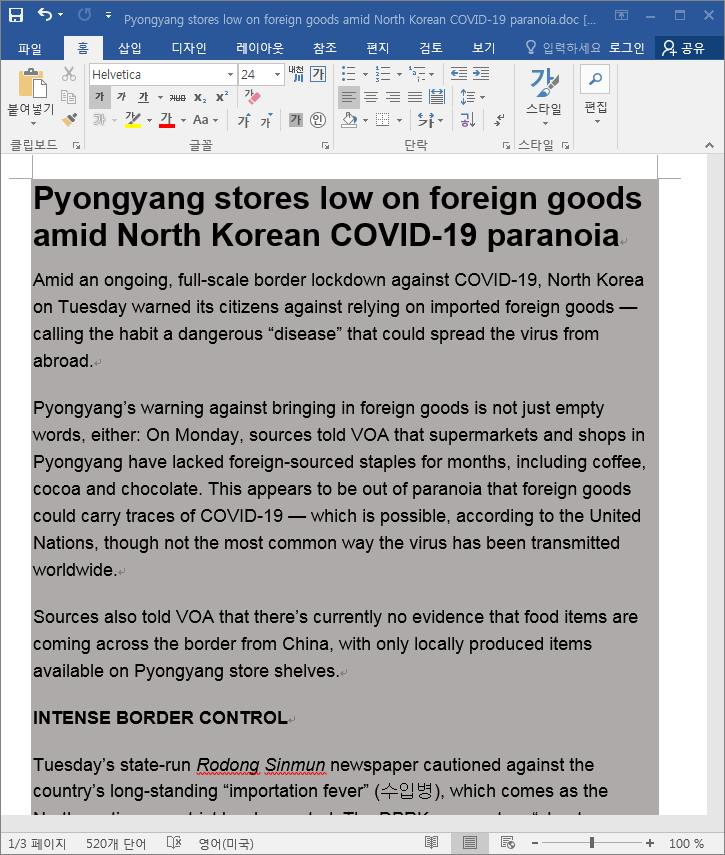Open the Helvetica font name dropdown
Image resolution: width=725 pixels, height=855 pixels.
(x=230, y=74)
